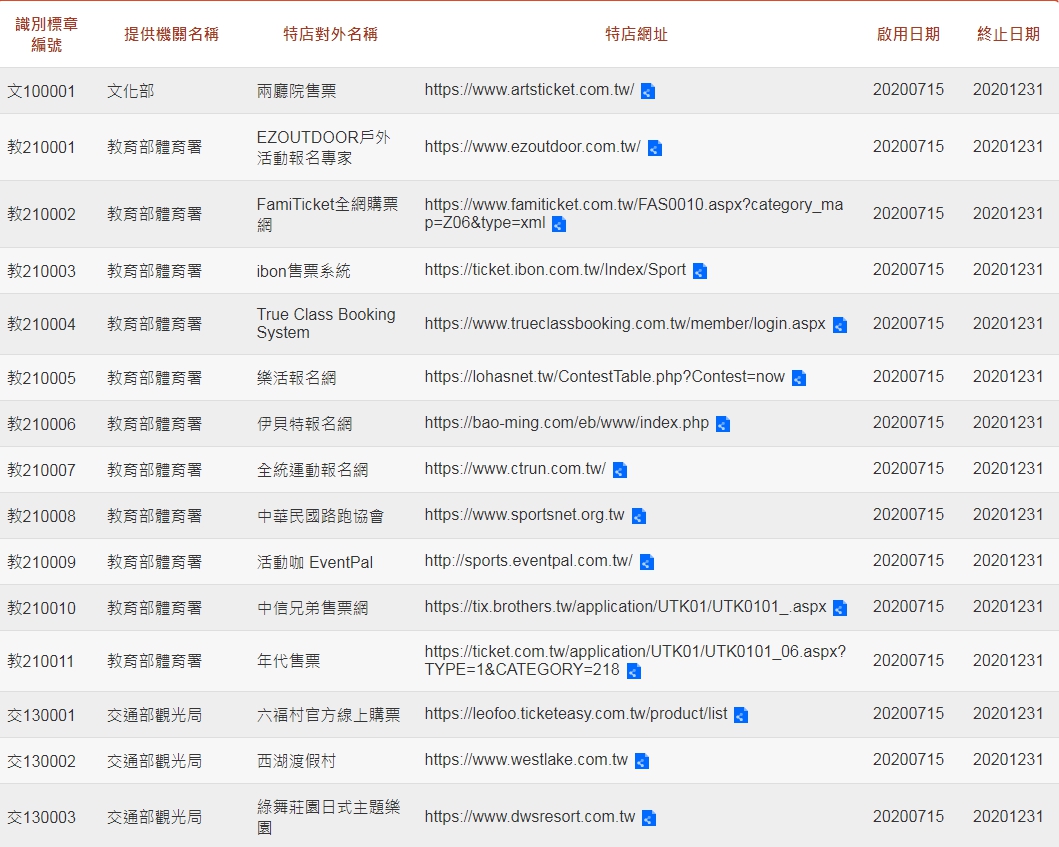Click the 特店對外名稱 column header
The height and width of the screenshot is (847, 1059).
pyautogui.click(x=330, y=34)
